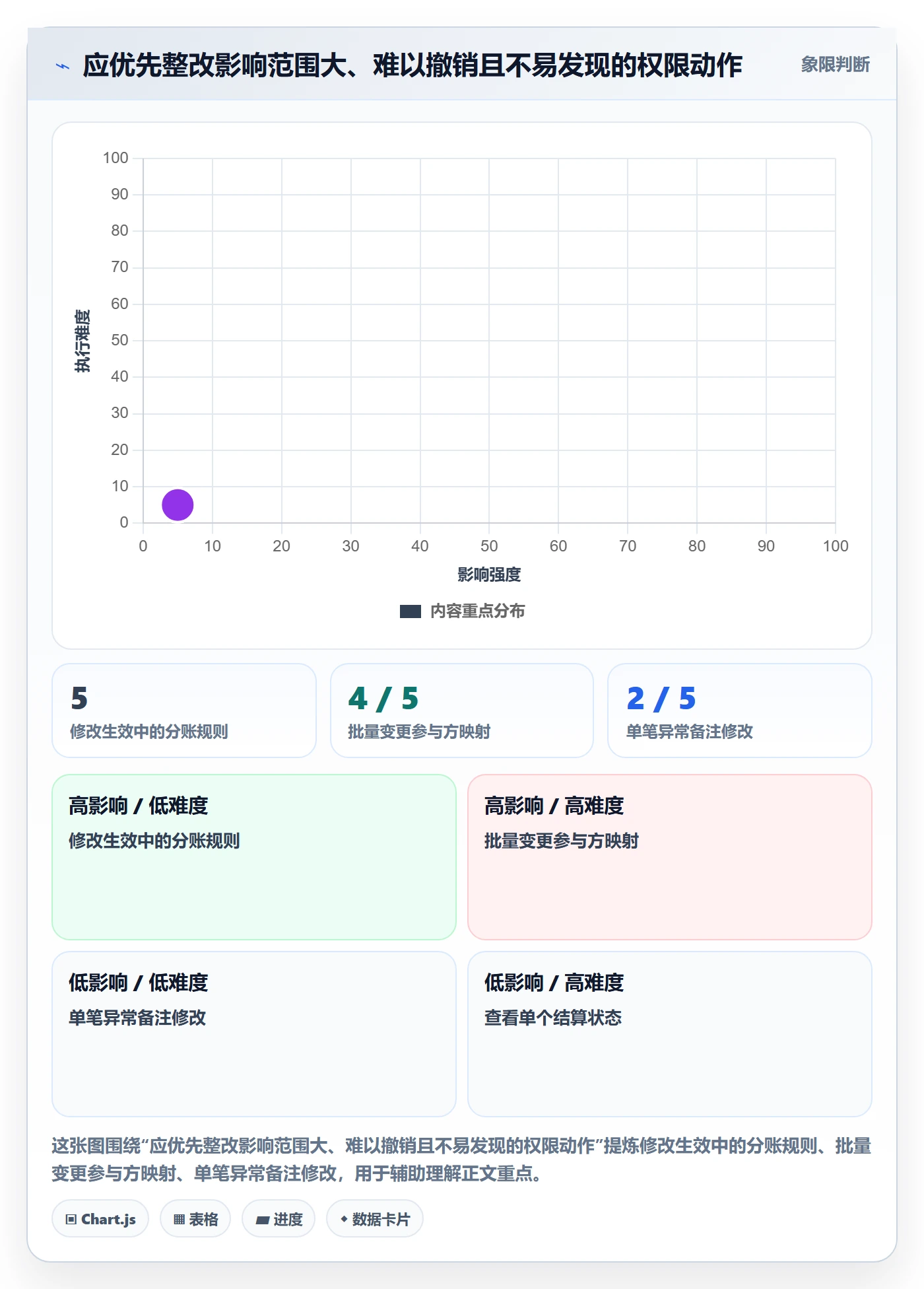Open the 高影响 / 高难度 quadrant heading
Screen dimensions: 924x1289
554,806
